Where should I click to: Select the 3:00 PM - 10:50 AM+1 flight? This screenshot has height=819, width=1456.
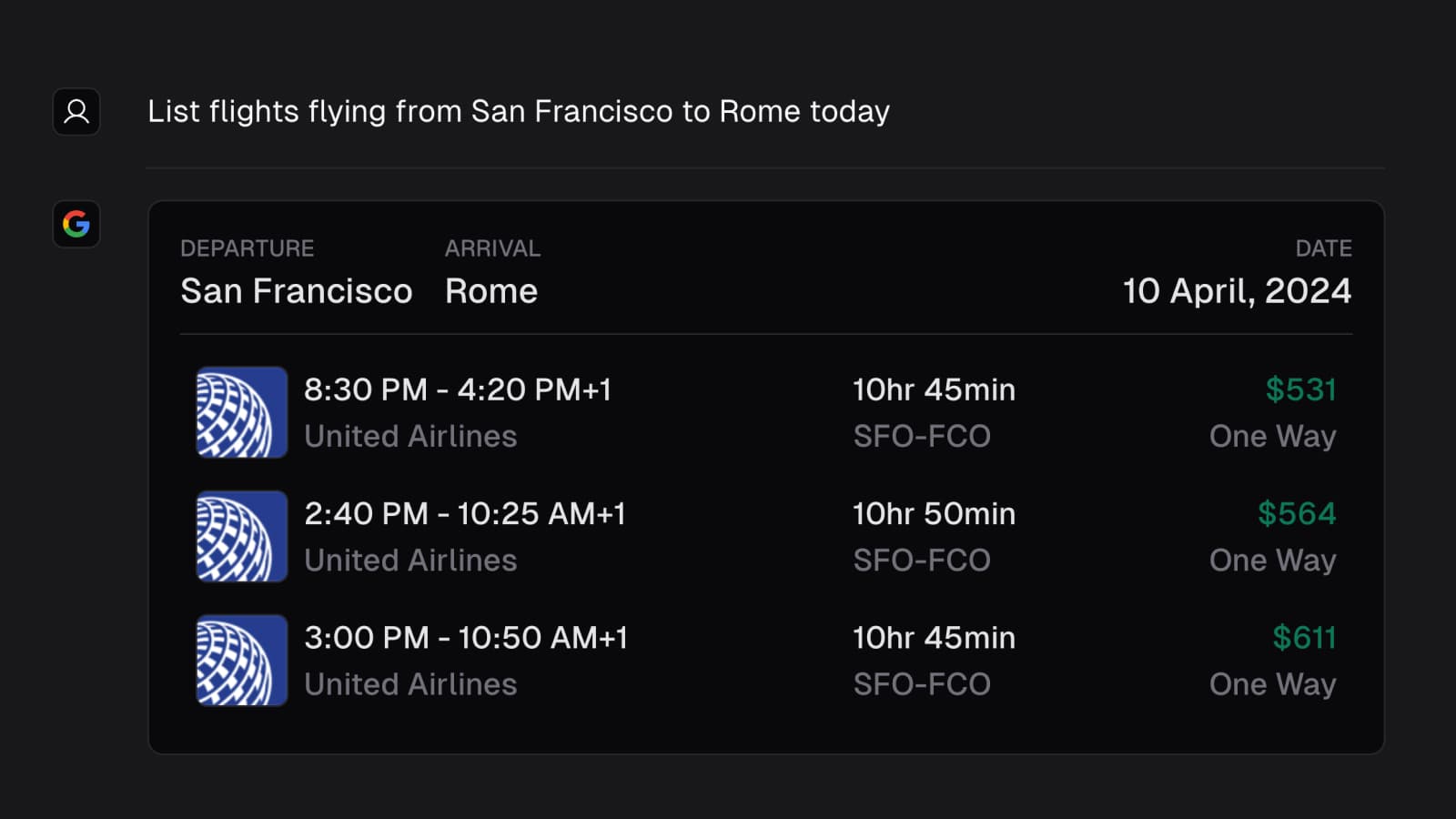pos(465,638)
